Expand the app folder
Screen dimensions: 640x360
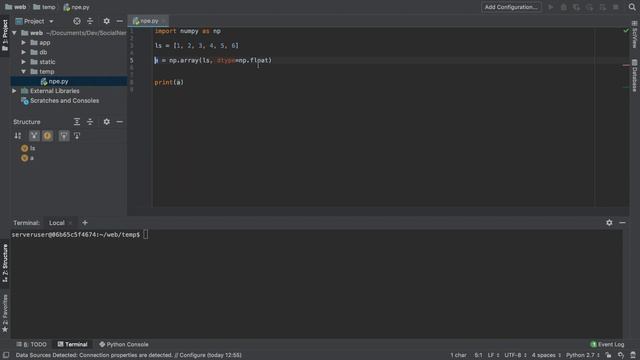[x=23, y=42]
